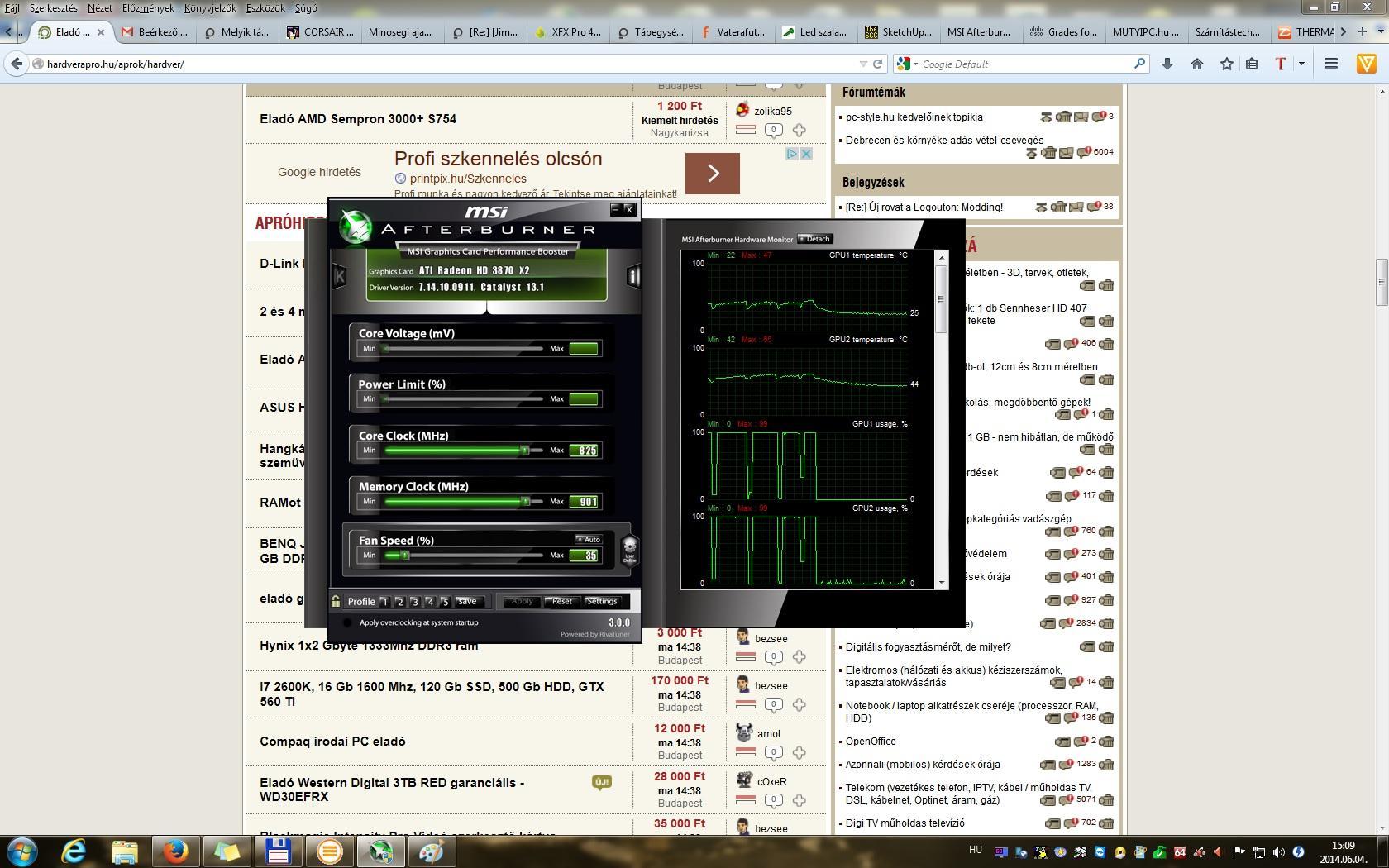Click the floppy disk taskbar icon
1389x868 pixels.
pyautogui.click(x=278, y=851)
